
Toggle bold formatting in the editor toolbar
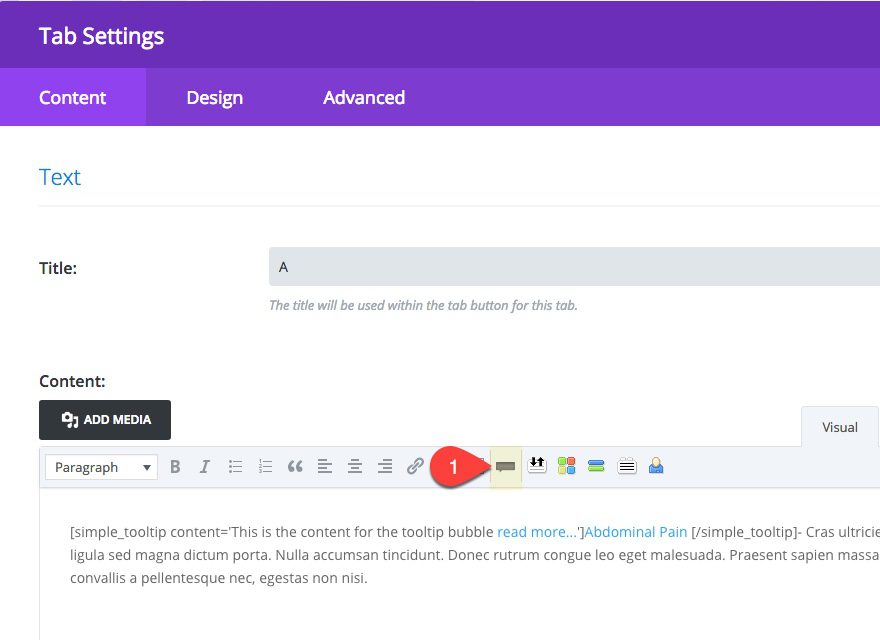pyautogui.click(x=175, y=466)
